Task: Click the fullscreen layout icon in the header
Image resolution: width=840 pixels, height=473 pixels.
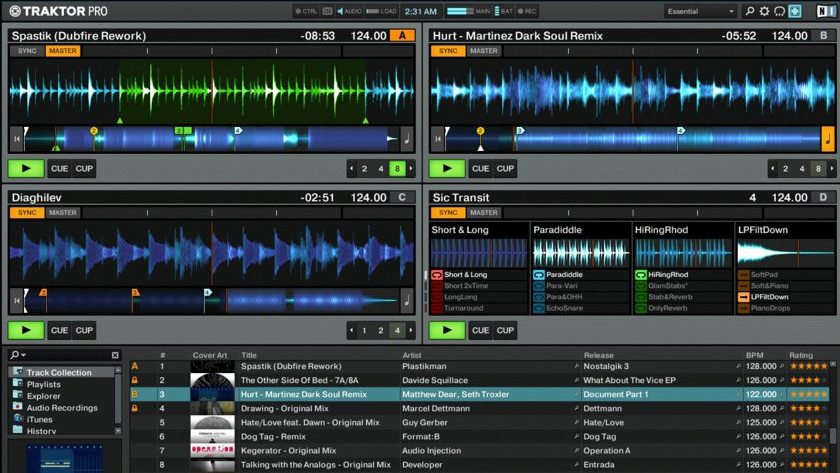Action: [x=795, y=11]
